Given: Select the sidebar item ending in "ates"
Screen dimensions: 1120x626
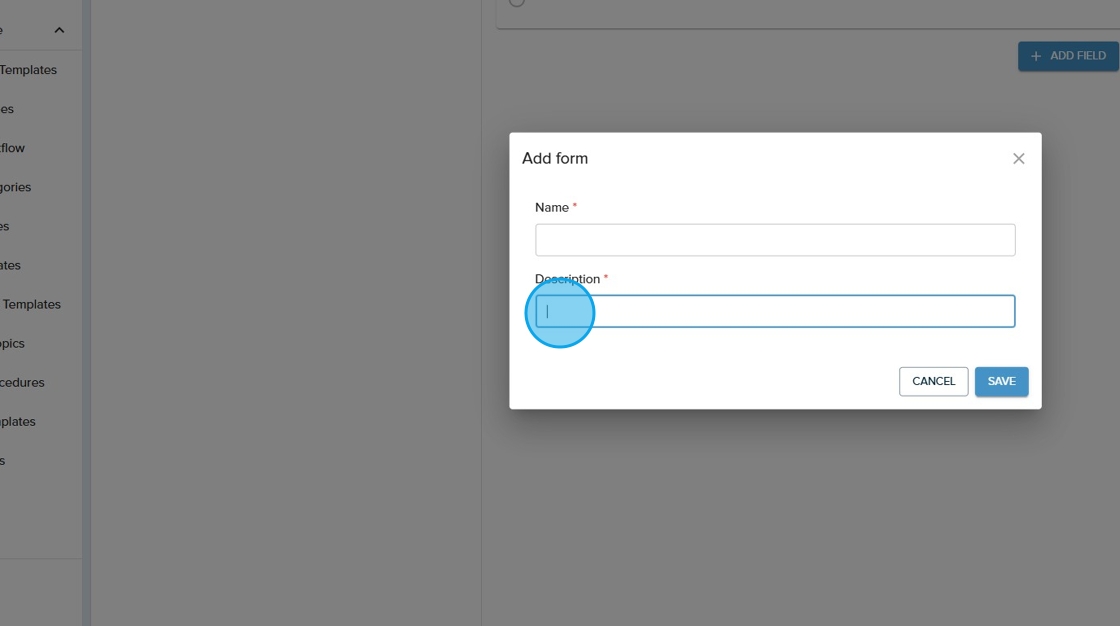Looking at the screenshot, I should 11,265.
